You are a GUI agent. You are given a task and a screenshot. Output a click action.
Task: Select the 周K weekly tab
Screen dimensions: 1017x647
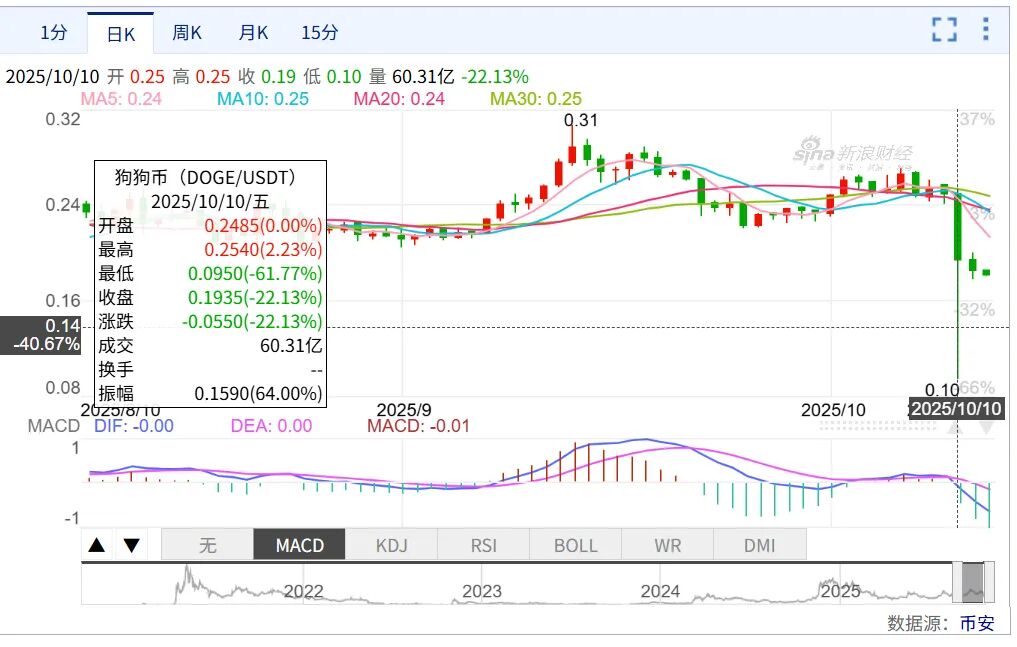[186, 33]
